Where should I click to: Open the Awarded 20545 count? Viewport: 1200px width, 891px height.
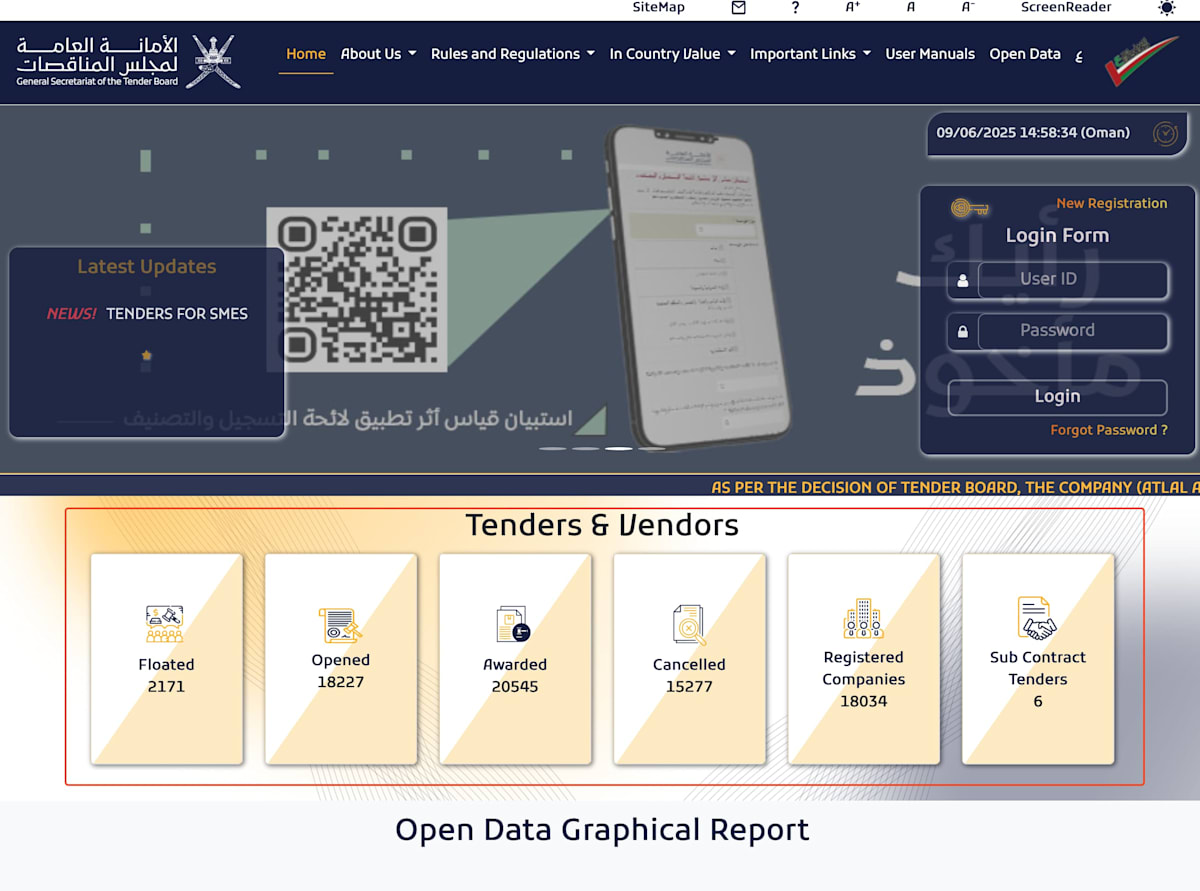pyautogui.click(x=515, y=687)
